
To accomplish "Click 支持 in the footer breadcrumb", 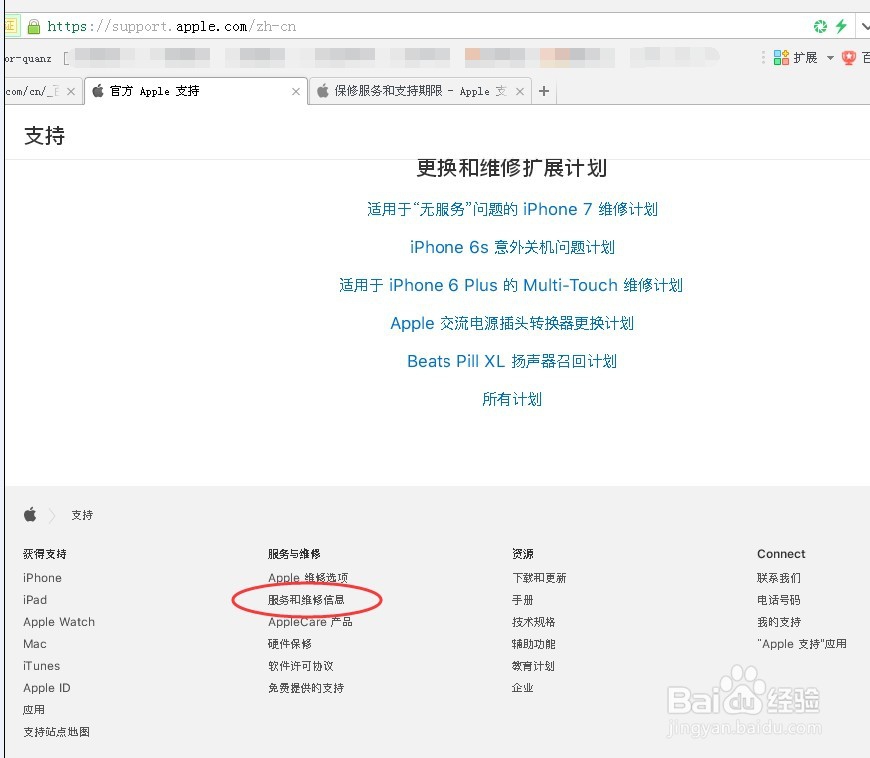I will [82, 515].
